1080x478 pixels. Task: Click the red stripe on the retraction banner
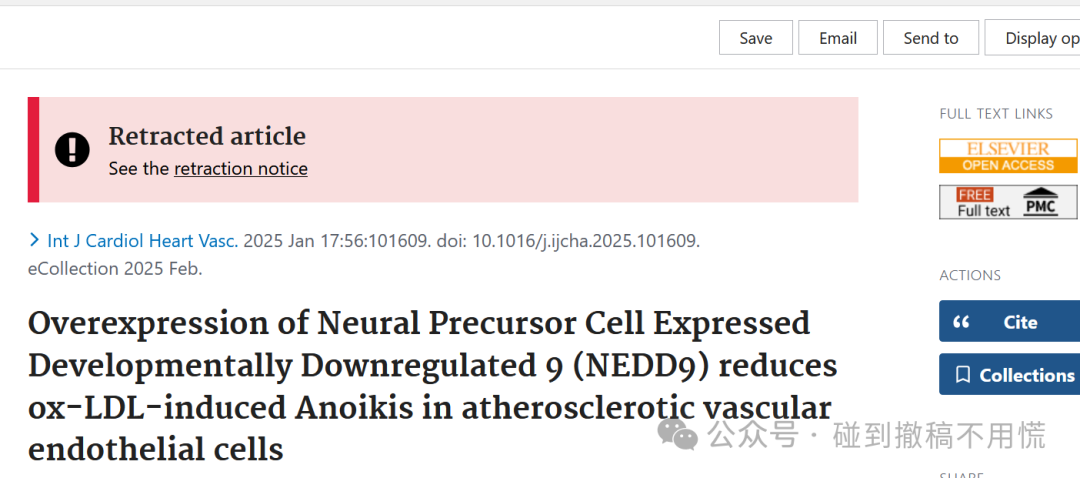click(x=33, y=149)
